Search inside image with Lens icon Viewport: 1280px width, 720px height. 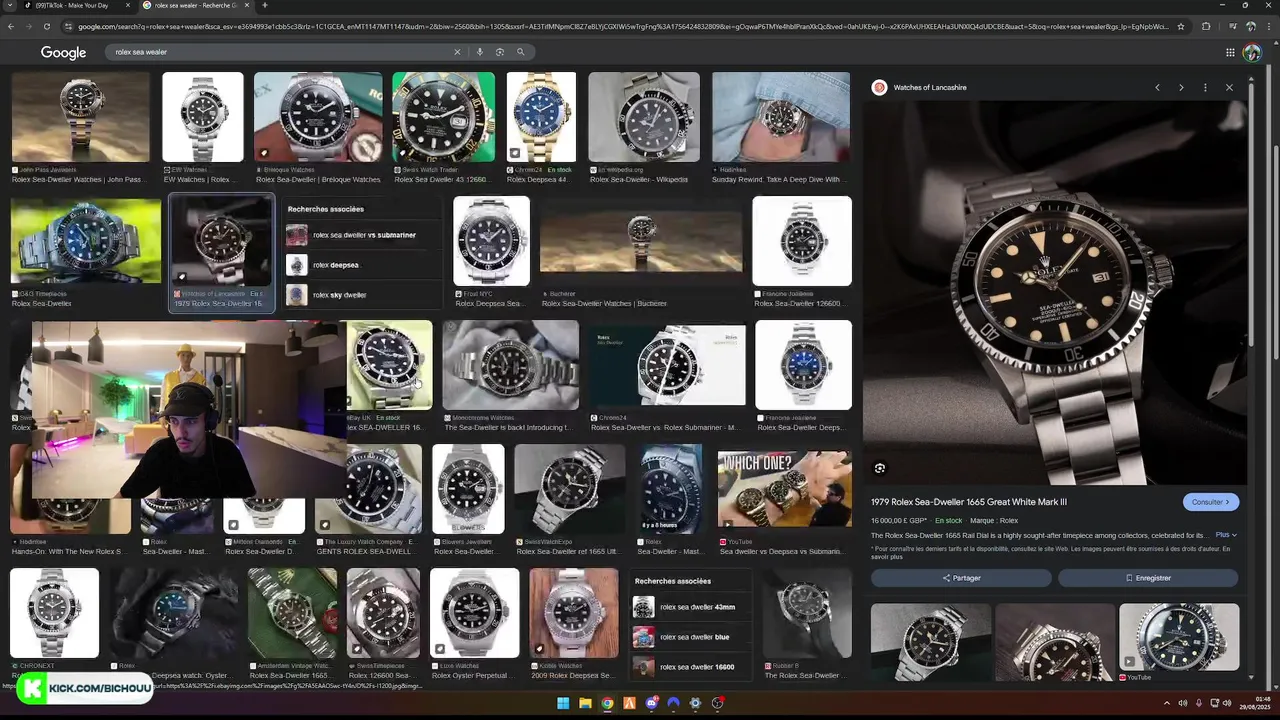[880, 468]
